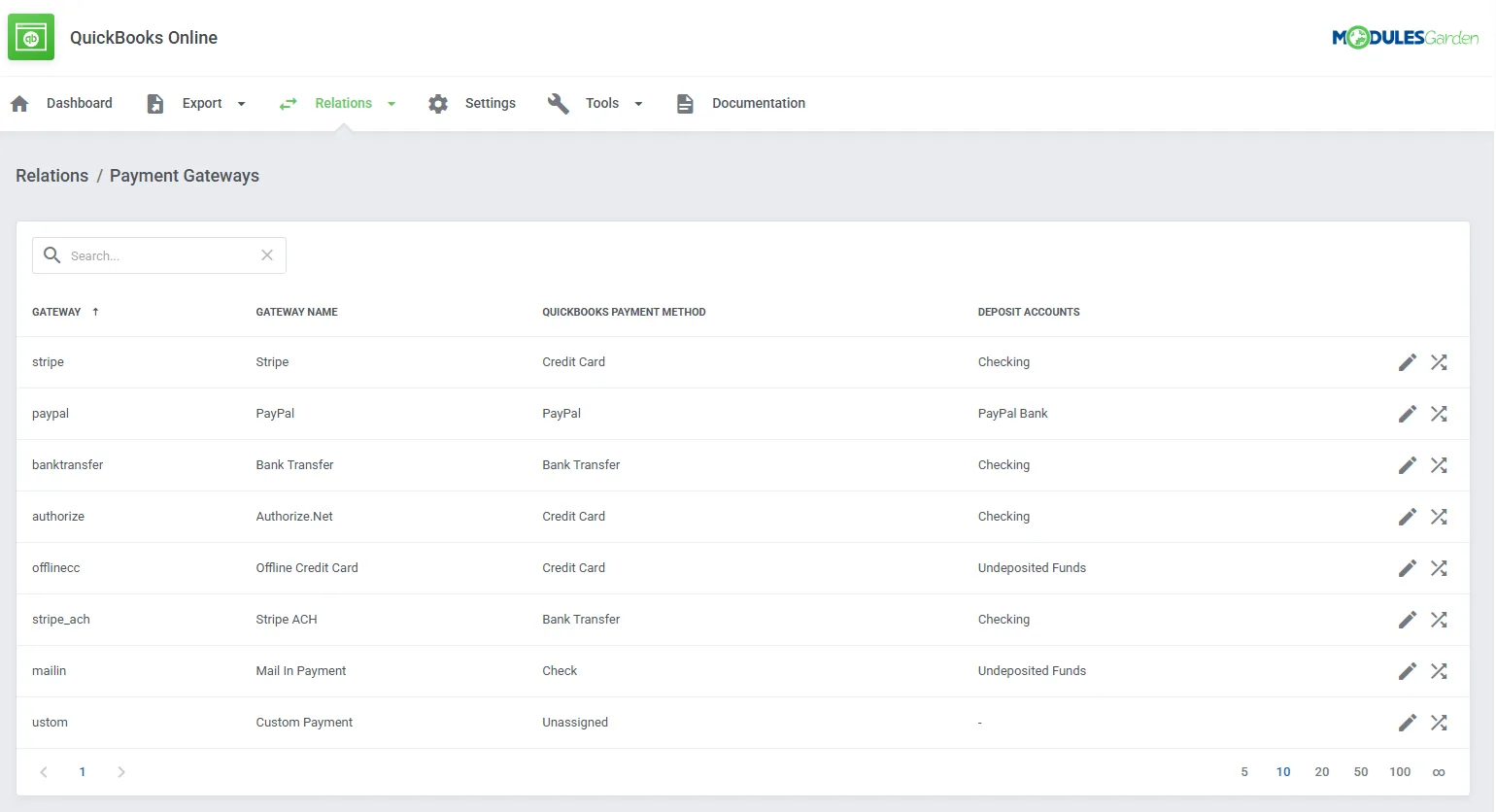This screenshot has height=812, width=1496.
Task: Click the Deposit Accounts column header
Action: [1029, 312]
